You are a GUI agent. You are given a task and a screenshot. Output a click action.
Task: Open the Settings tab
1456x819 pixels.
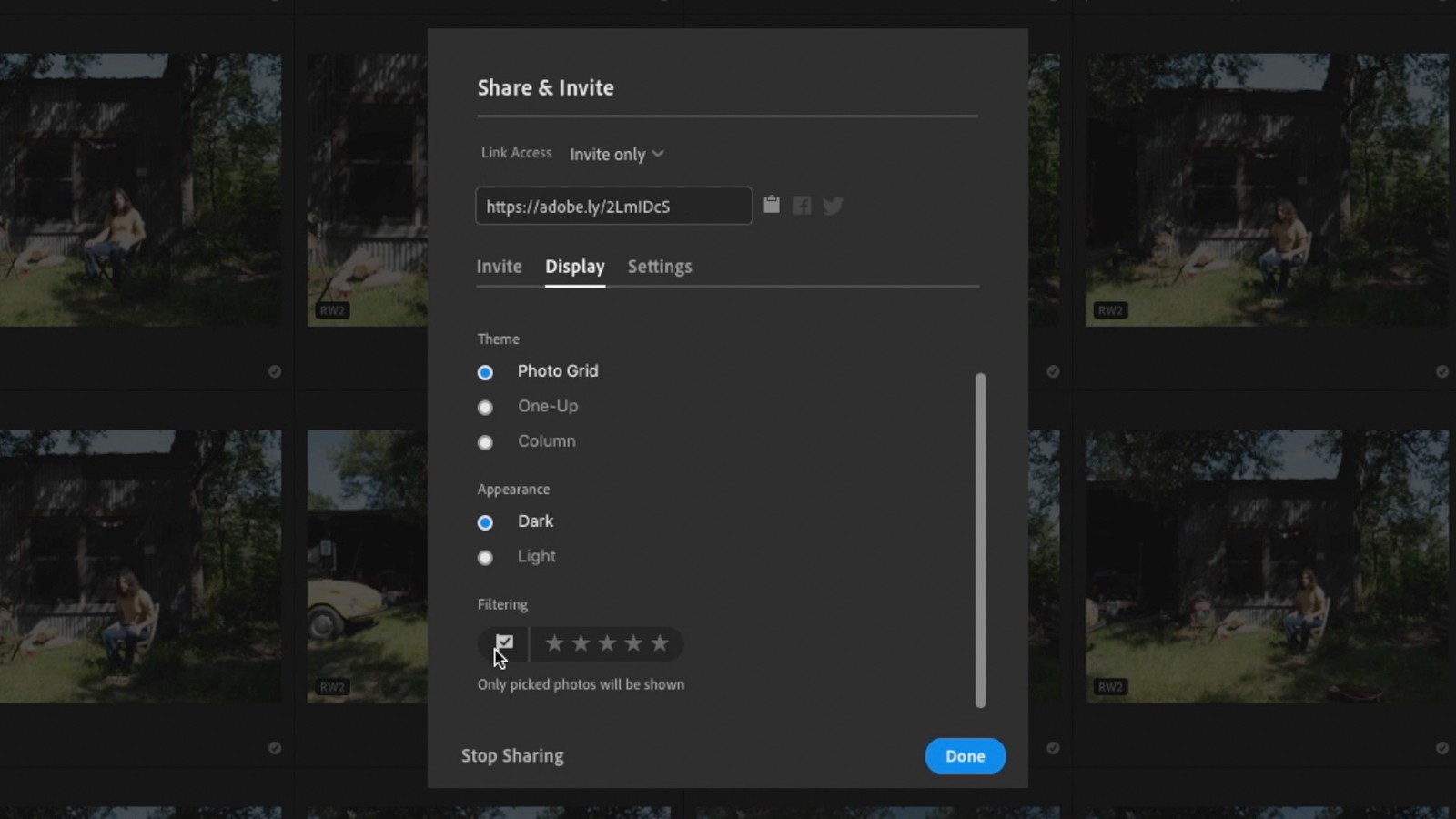660,267
